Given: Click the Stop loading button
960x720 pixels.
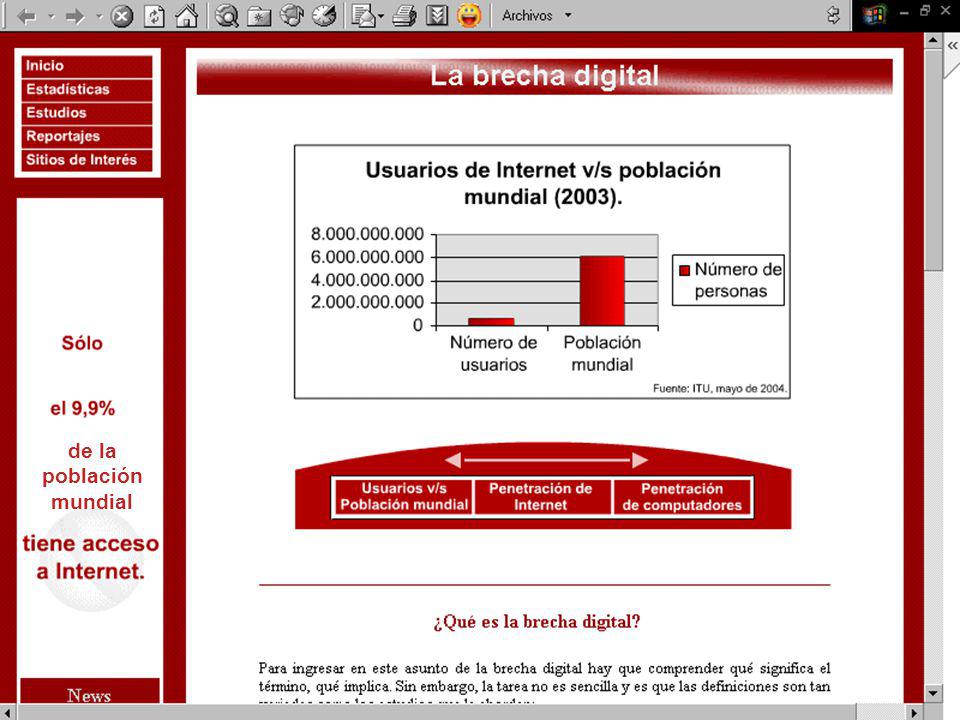Looking at the screenshot, I should click(122, 16).
